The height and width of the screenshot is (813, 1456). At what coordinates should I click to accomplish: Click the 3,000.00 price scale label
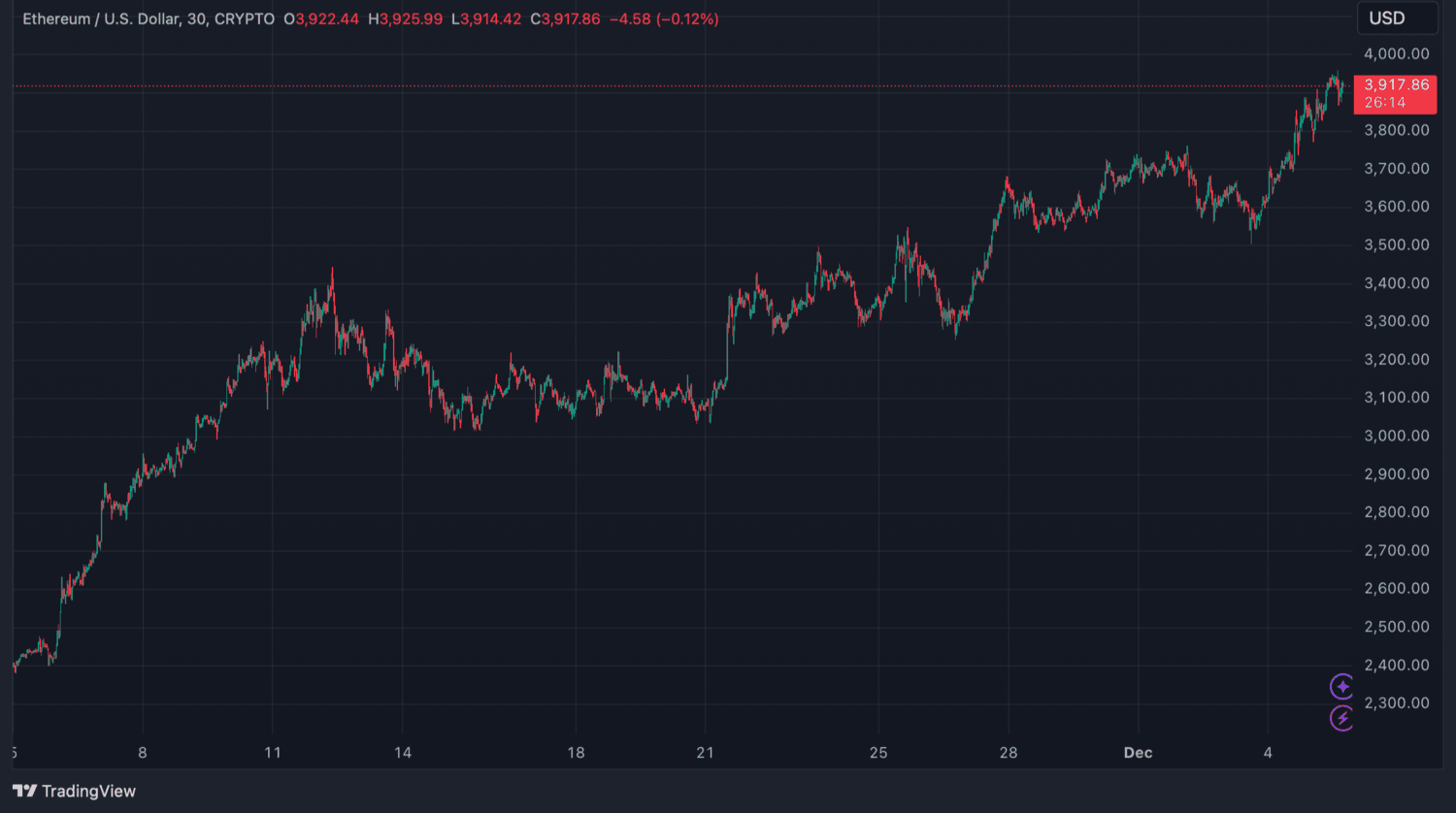(1396, 436)
